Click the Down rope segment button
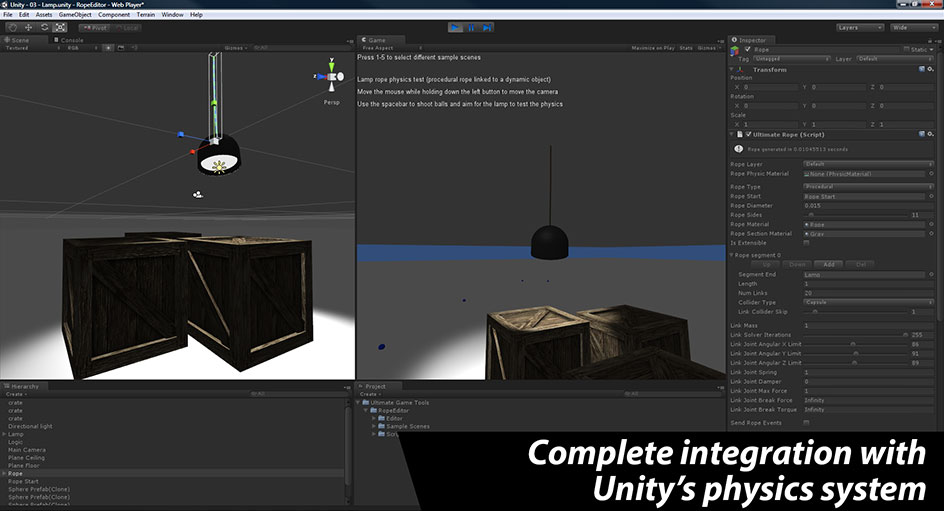Screen dimensions: 944x511 pyautogui.click(x=798, y=264)
